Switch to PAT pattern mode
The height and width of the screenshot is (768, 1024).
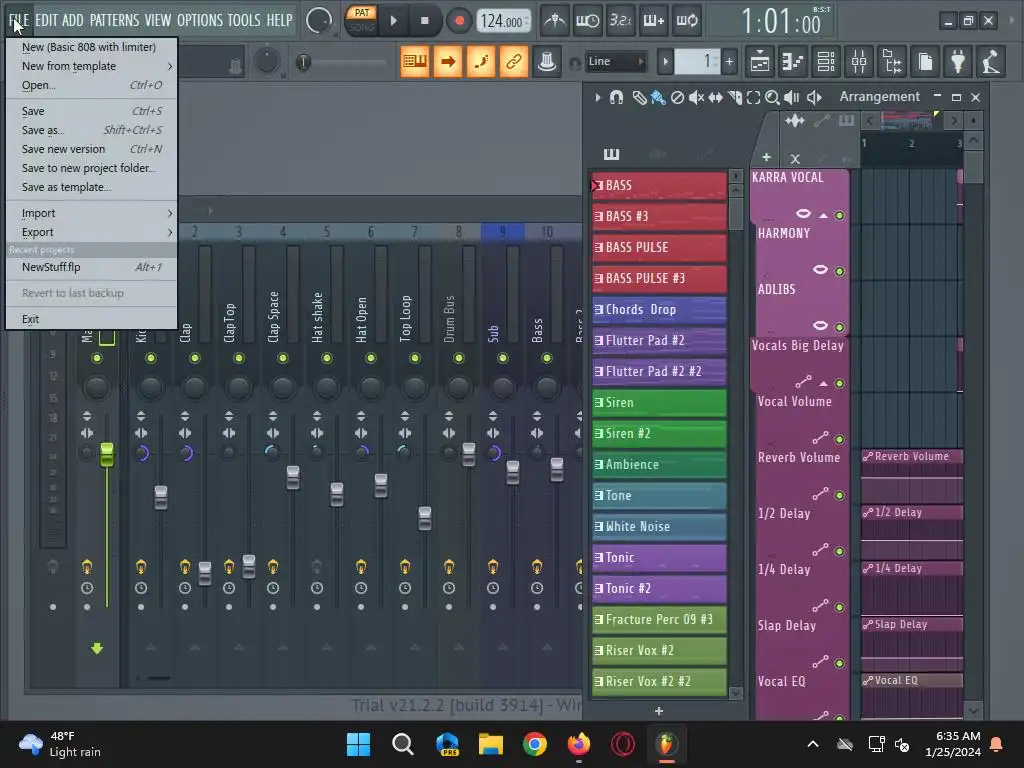coord(362,12)
